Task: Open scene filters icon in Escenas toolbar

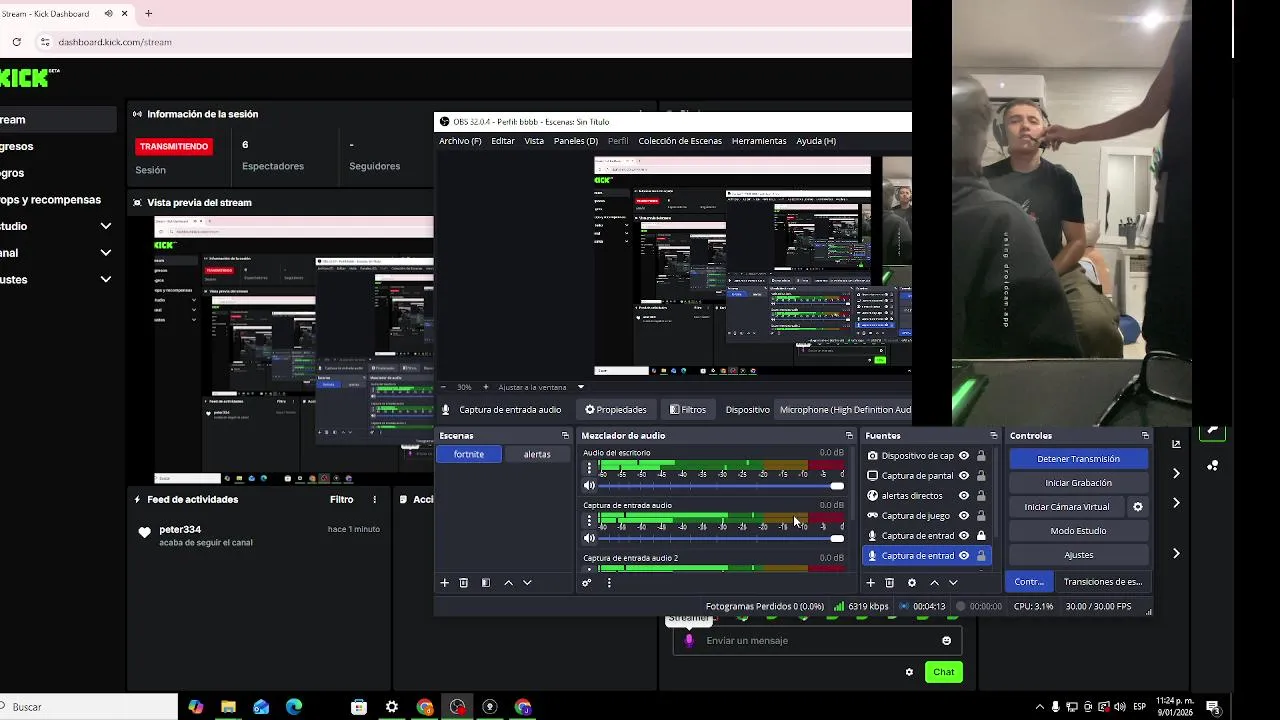Action: [x=486, y=583]
